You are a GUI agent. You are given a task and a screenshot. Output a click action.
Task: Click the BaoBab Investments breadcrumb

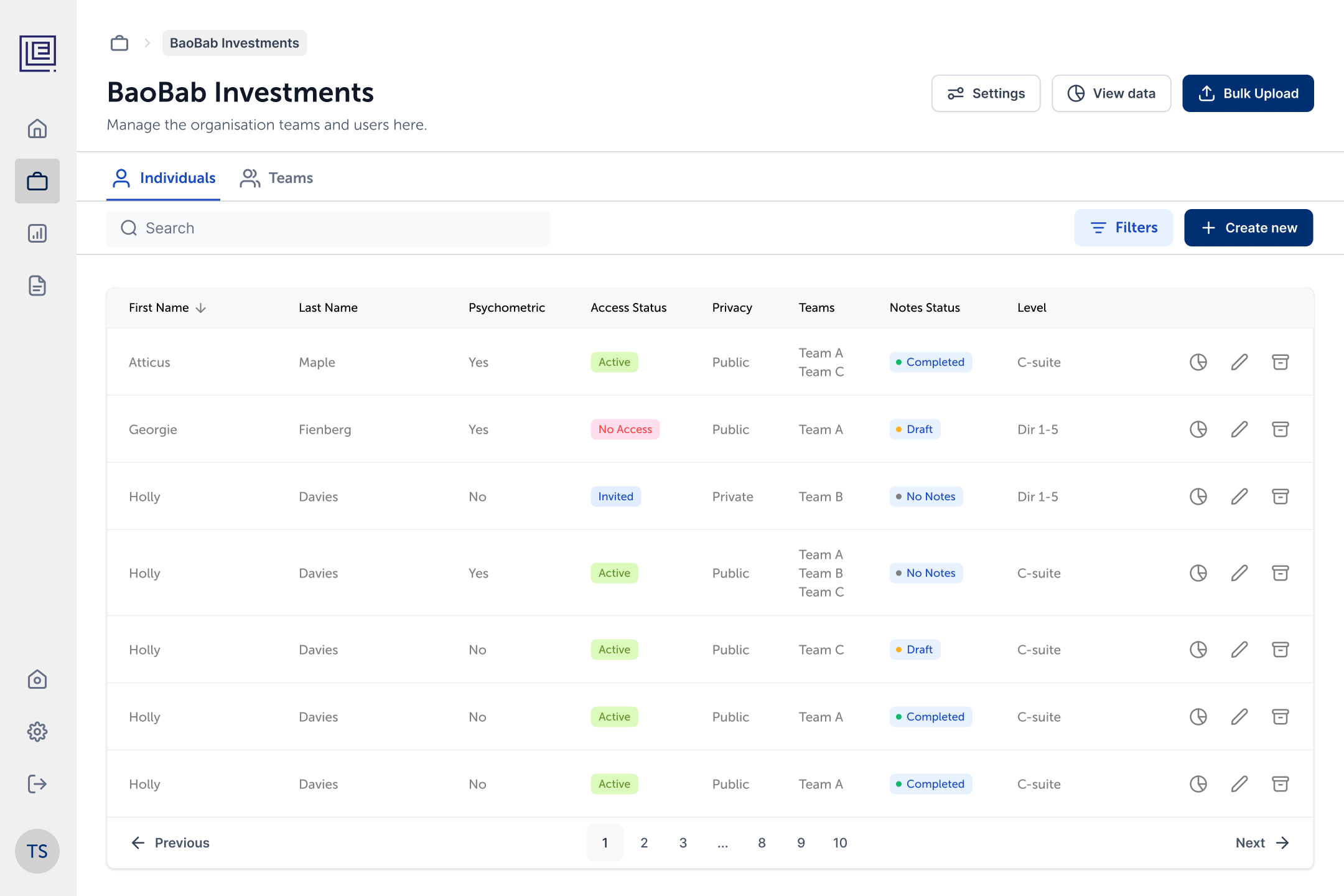235,43
